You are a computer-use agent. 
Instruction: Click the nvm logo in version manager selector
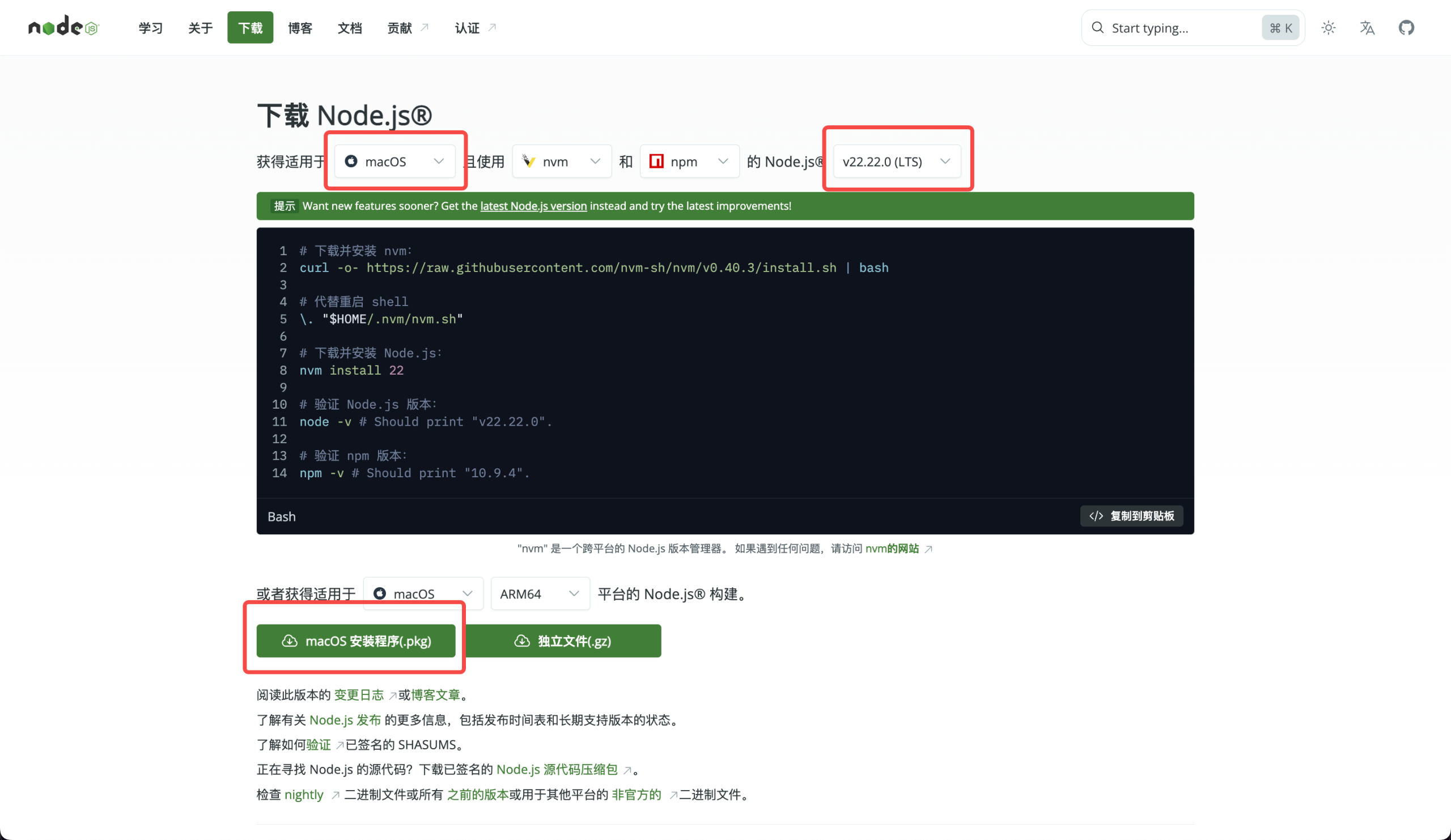pos(529,161)
